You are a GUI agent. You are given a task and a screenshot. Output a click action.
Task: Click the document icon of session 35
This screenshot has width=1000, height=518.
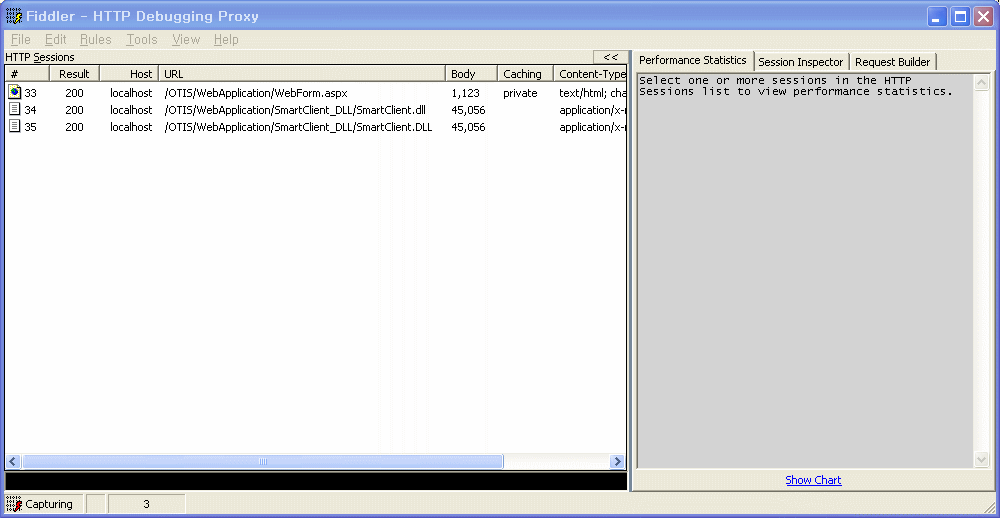click(14, 126)
